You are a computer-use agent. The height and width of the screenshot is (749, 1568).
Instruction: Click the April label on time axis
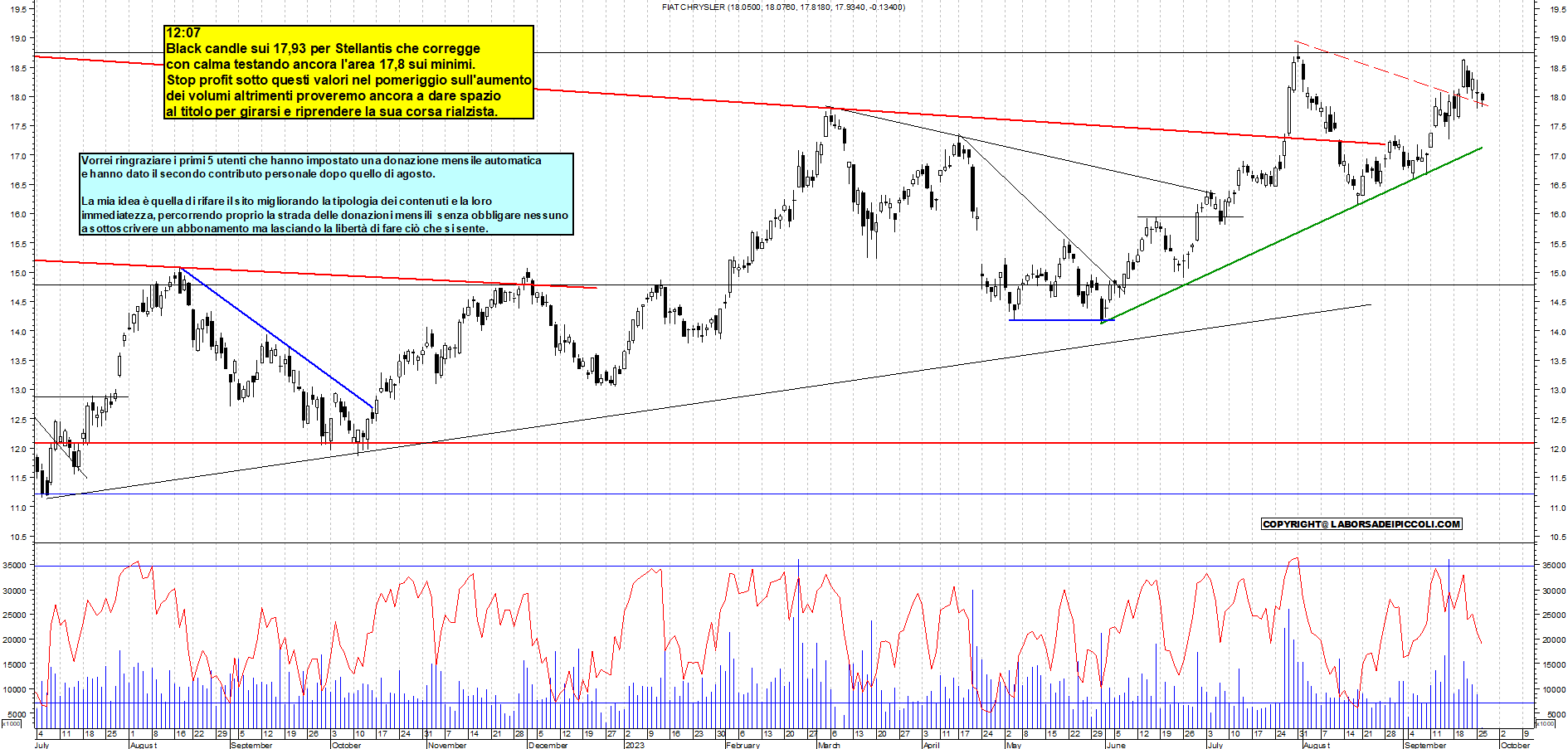(931, 745)
